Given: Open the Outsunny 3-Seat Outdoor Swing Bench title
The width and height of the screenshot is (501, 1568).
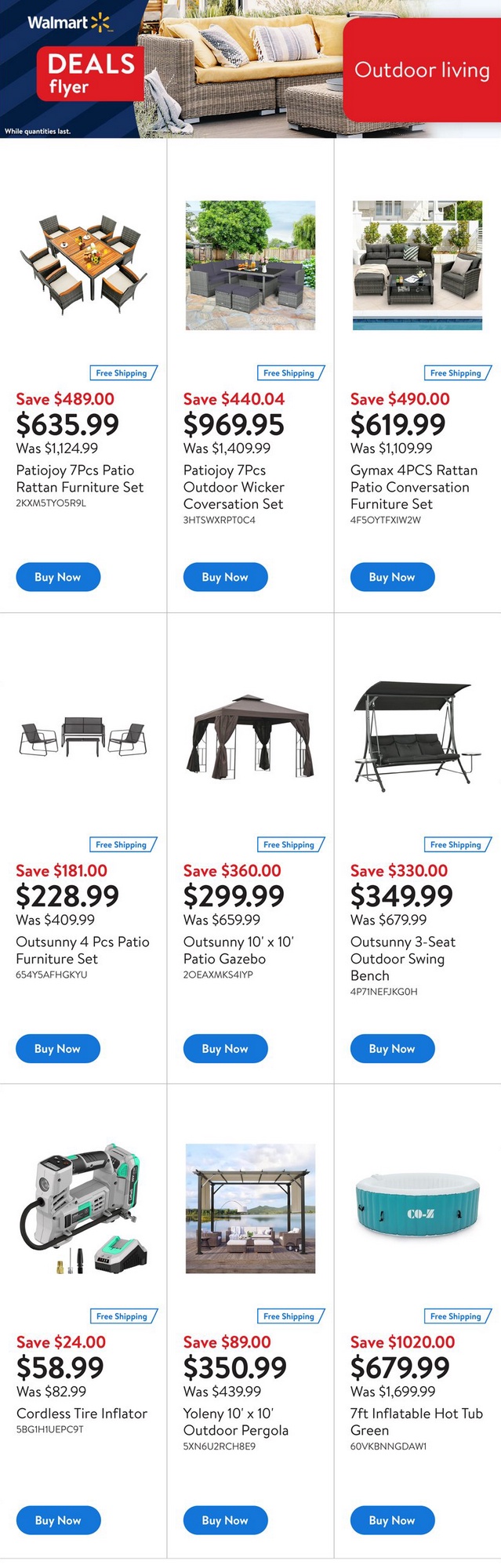Looking at the screenshot, I should 402,959.
